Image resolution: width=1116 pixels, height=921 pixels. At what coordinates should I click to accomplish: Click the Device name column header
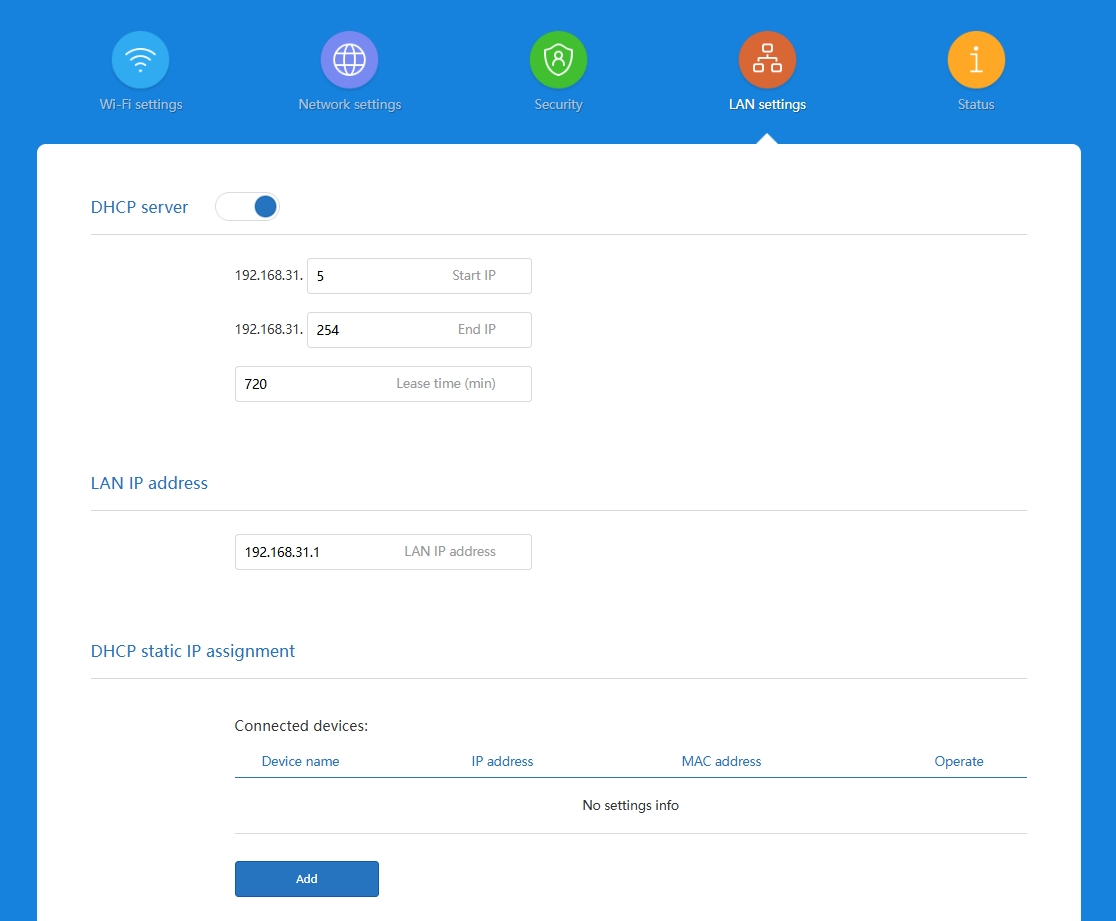click(300, 761)
